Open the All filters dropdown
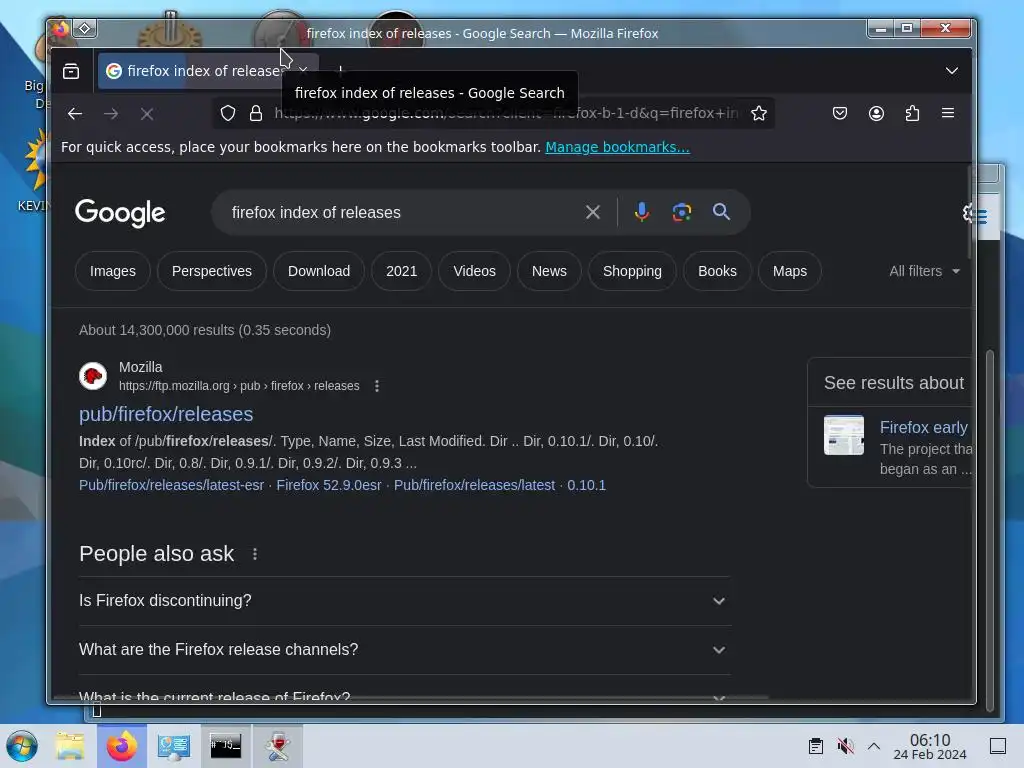 pyautogui.click(x=924, y=271)
